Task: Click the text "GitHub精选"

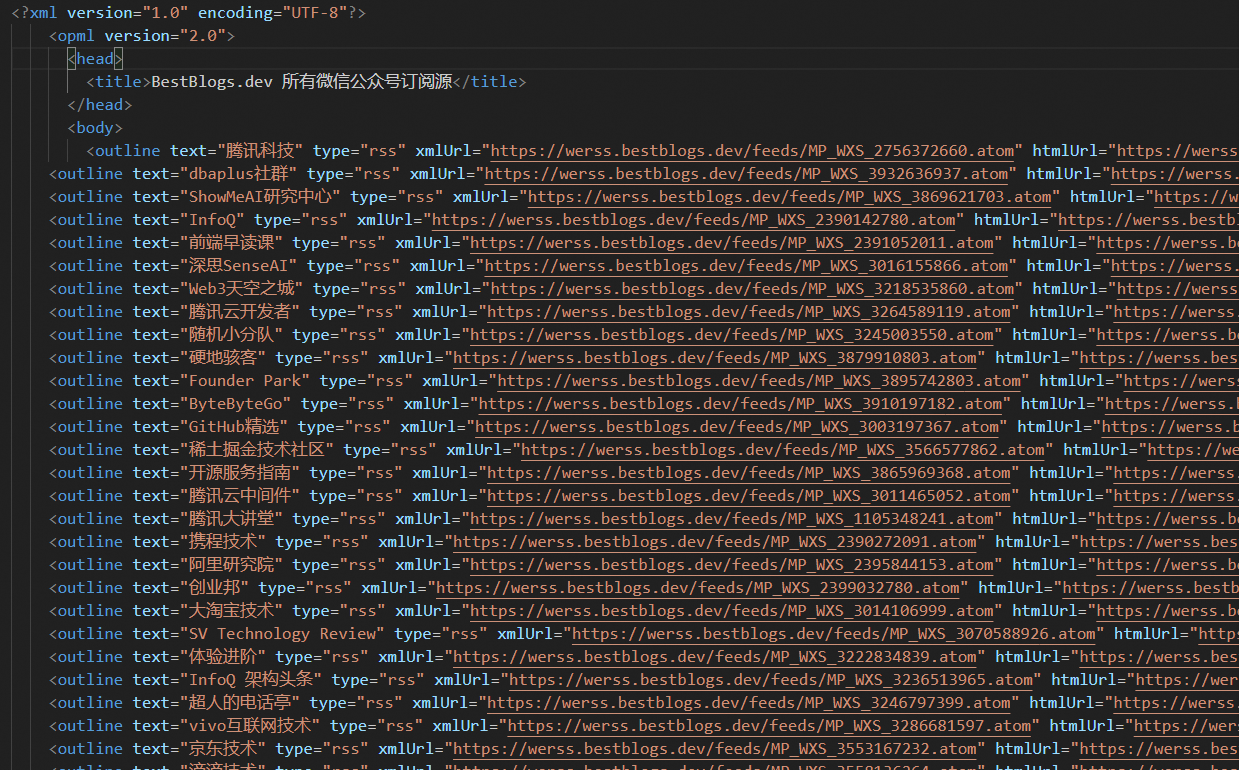Action: 235,427
